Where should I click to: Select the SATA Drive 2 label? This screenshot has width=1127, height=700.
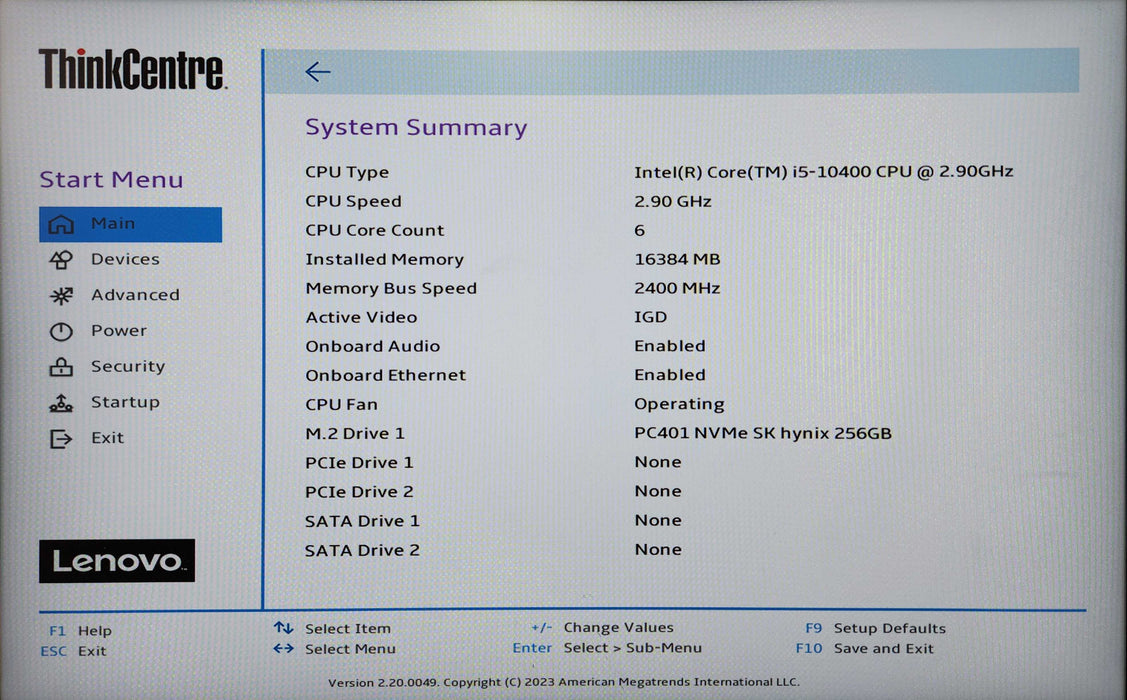coord(362,551)
